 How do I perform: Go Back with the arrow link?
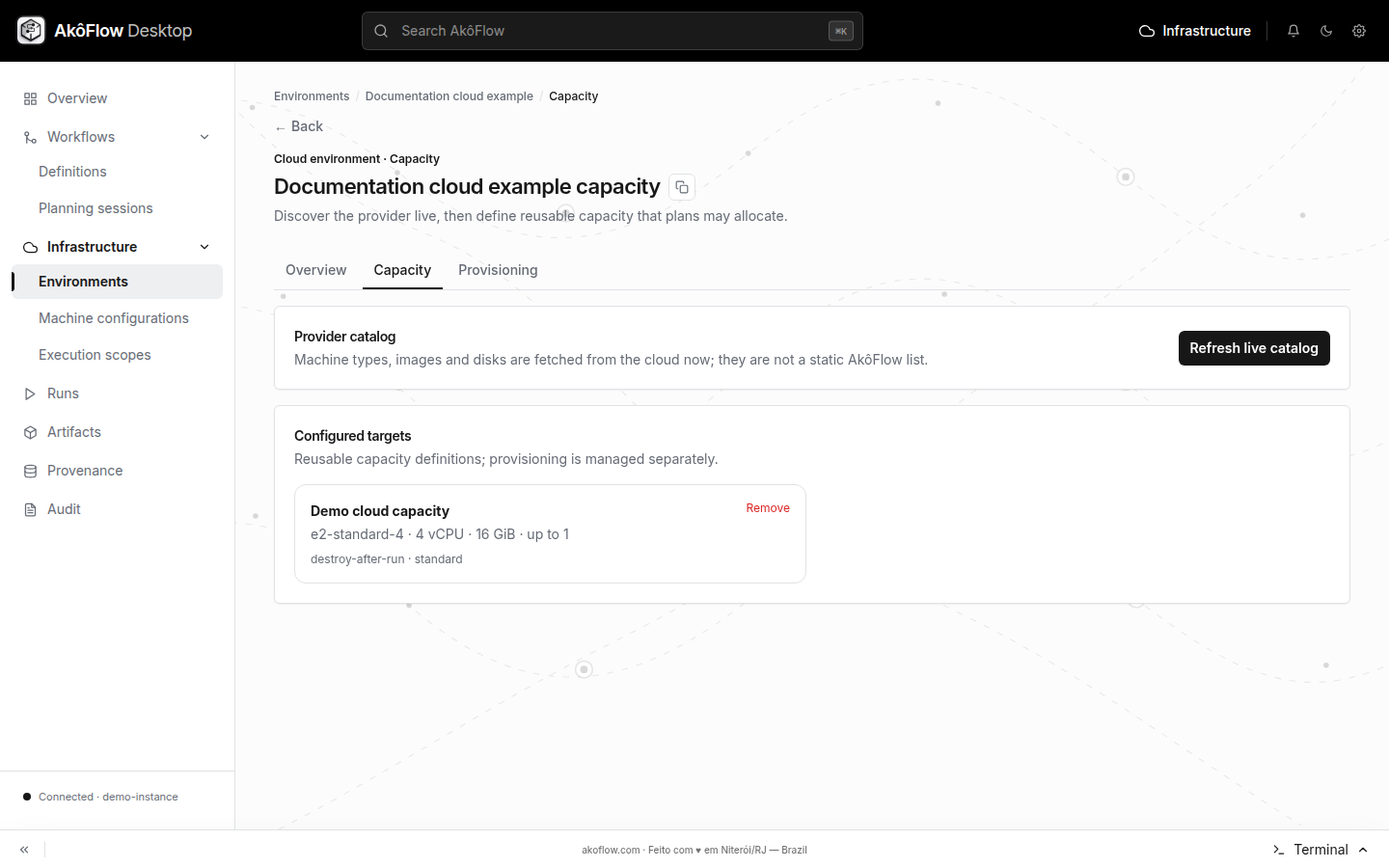click(299, 126)
